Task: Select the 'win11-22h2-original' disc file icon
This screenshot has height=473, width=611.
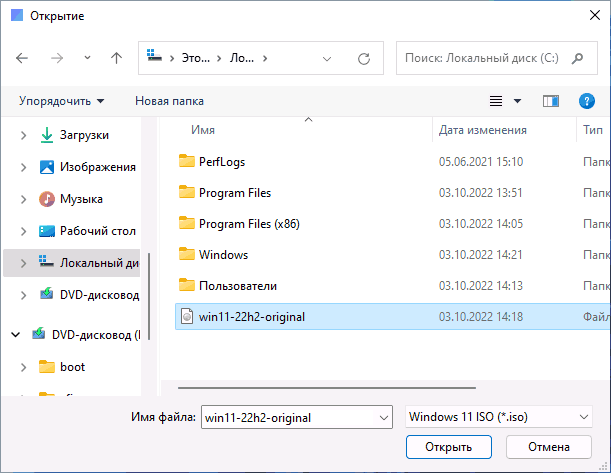Action: point(187,316)
